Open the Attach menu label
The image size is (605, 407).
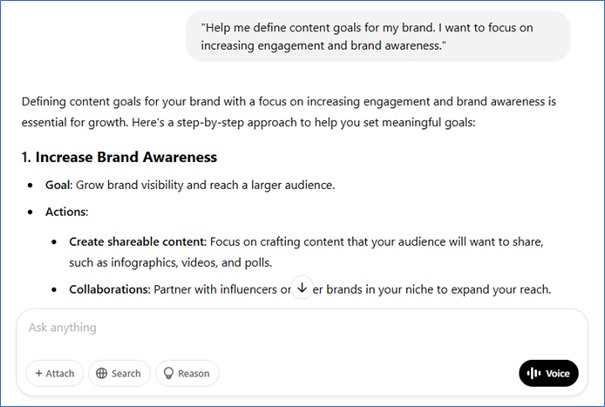[x=60, y=373]
